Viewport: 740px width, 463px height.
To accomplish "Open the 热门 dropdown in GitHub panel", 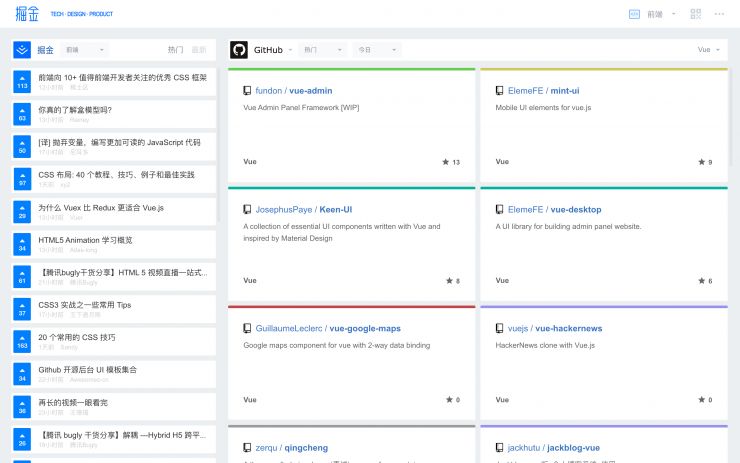I will [323, 50].
